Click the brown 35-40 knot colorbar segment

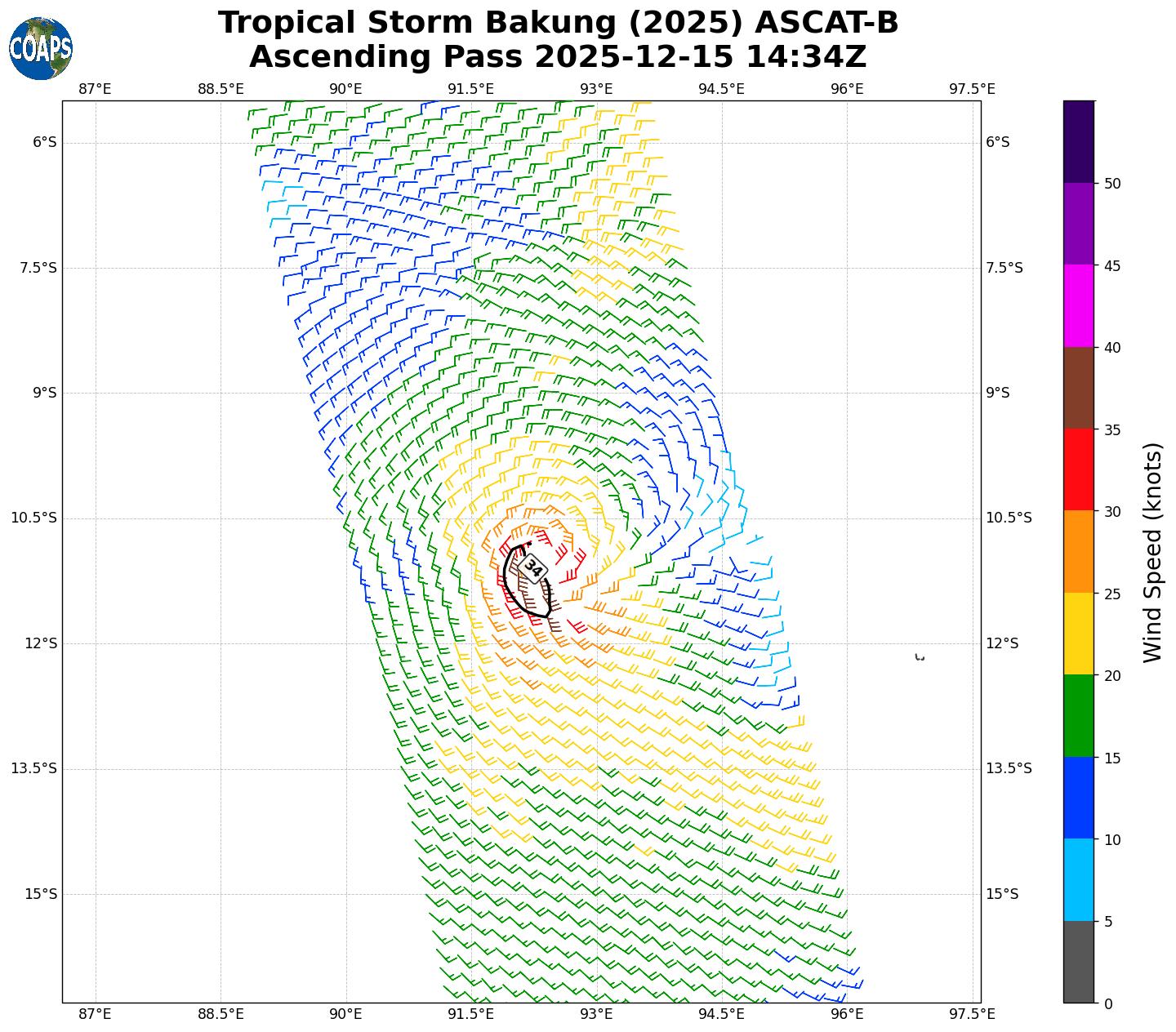(1078, 388)
